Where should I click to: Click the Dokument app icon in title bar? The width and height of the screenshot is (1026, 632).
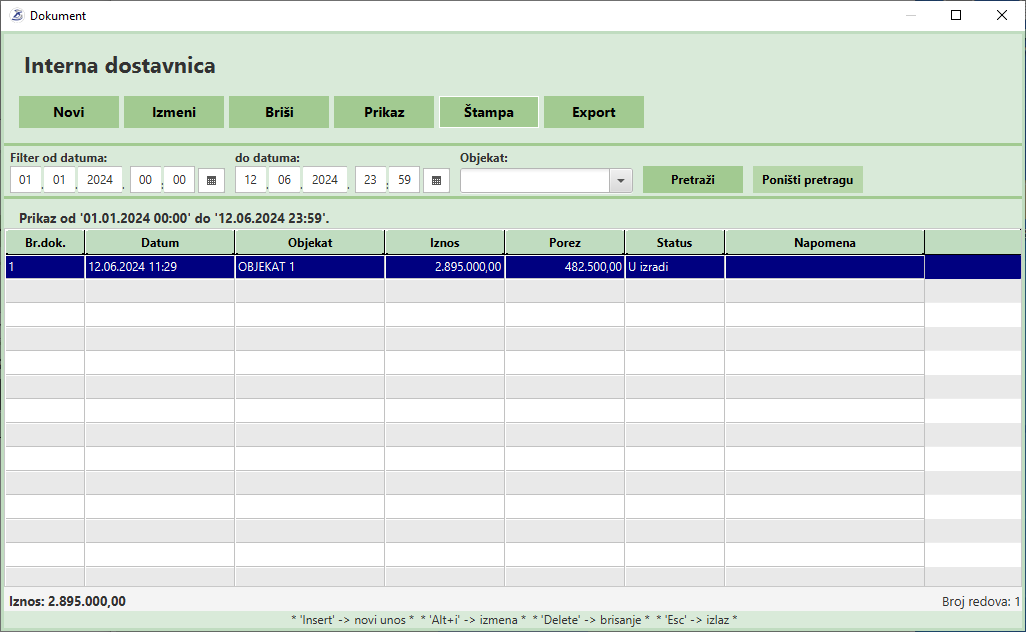tap(16, 15)
